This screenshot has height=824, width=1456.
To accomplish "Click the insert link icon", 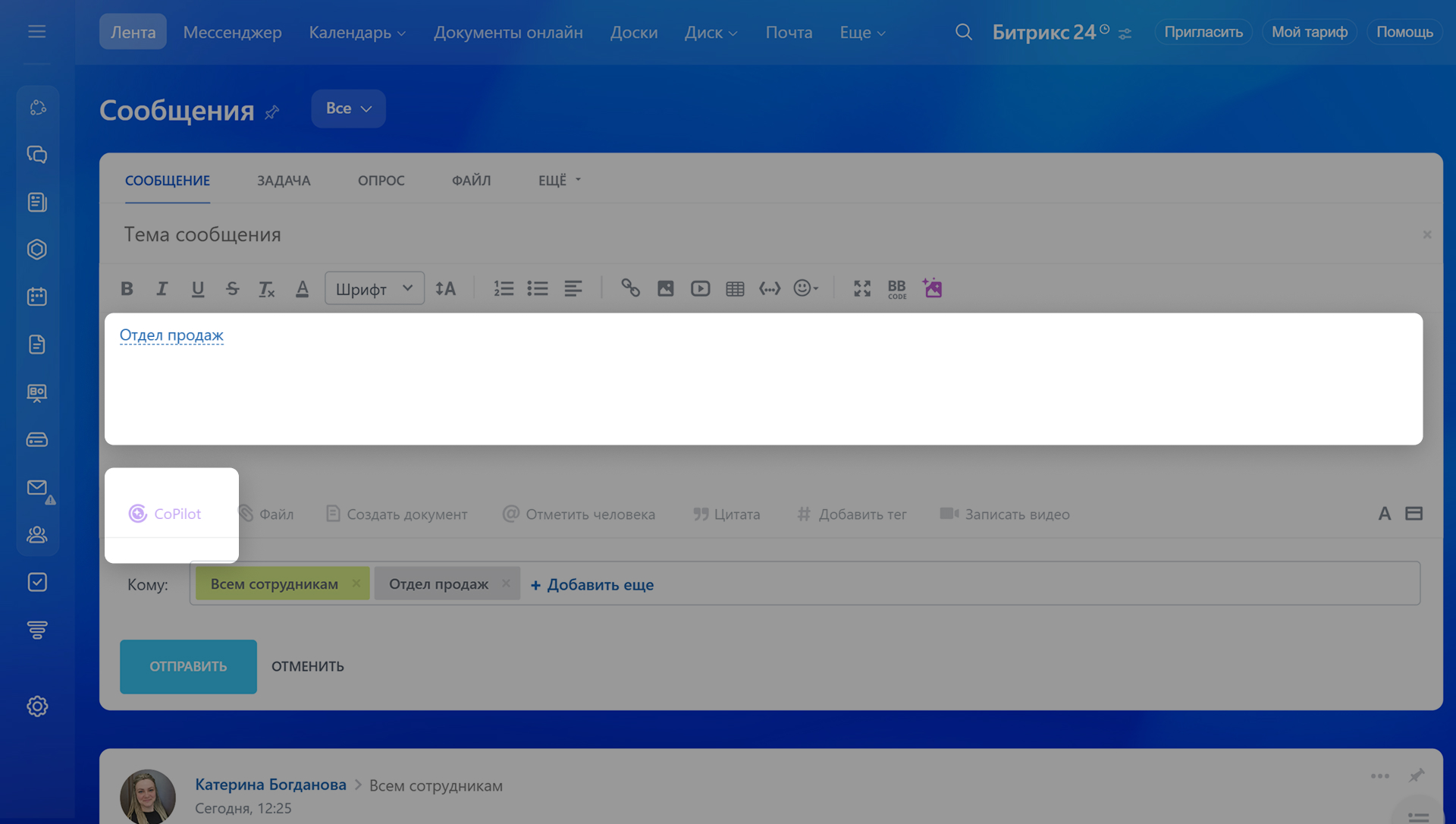I will click(630, 288).
